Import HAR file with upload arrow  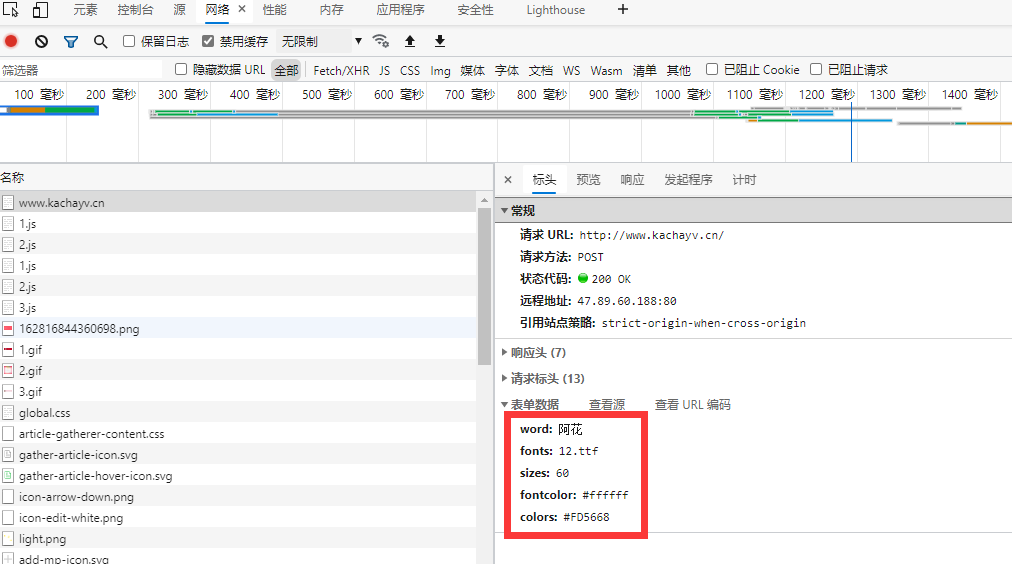tap(410, 41)
